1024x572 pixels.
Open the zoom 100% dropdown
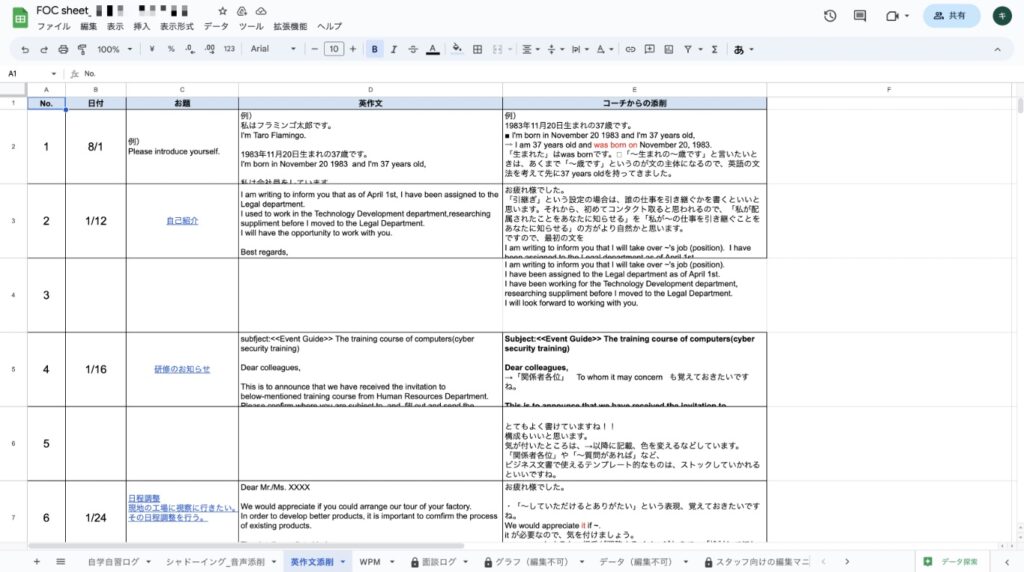(114, 50)
